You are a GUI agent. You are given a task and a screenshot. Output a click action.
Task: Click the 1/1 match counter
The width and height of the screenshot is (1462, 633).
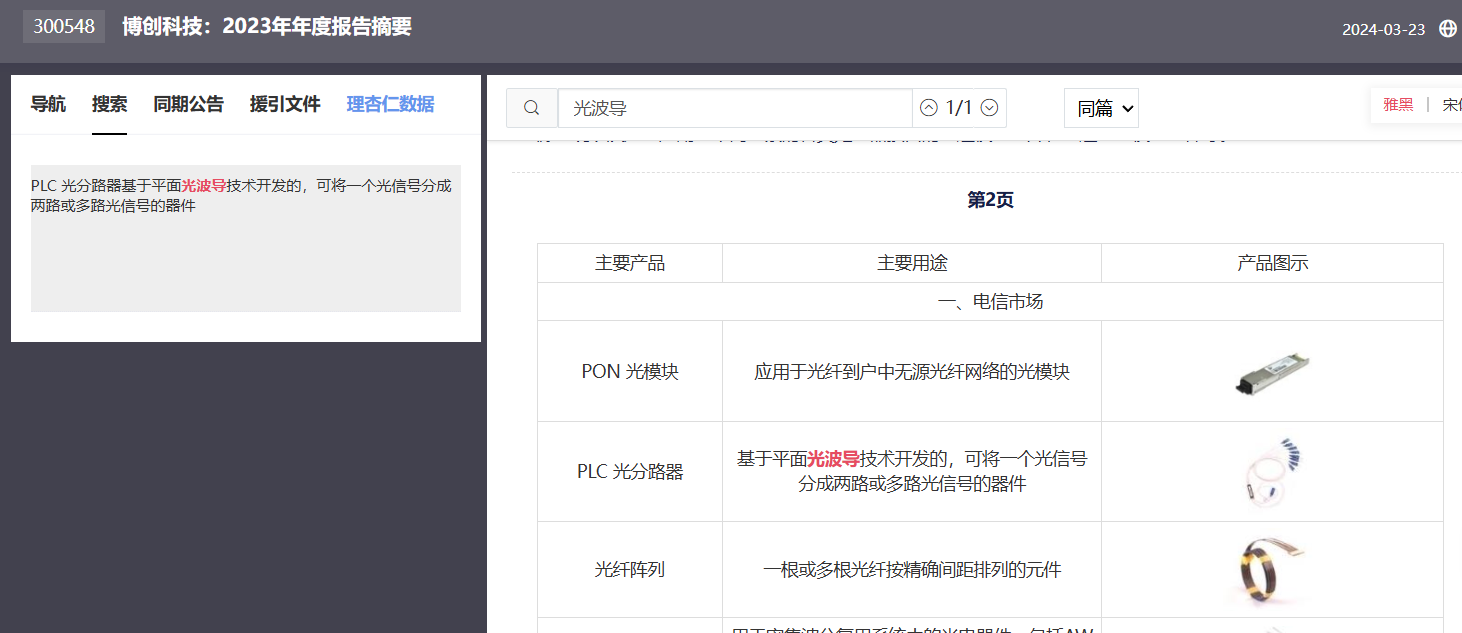coord(959,108)
